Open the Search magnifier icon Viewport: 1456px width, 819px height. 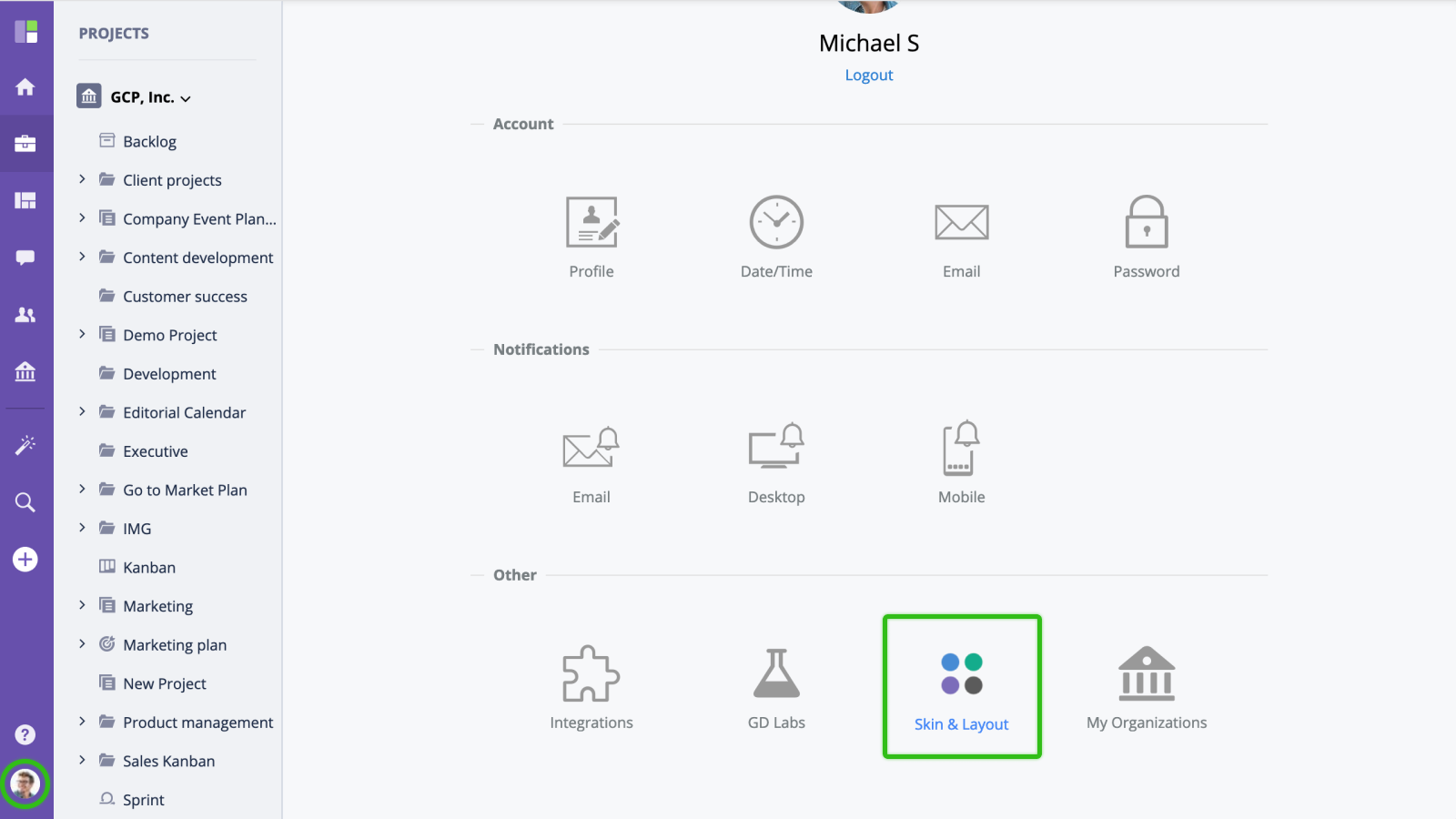pos(25,502)
